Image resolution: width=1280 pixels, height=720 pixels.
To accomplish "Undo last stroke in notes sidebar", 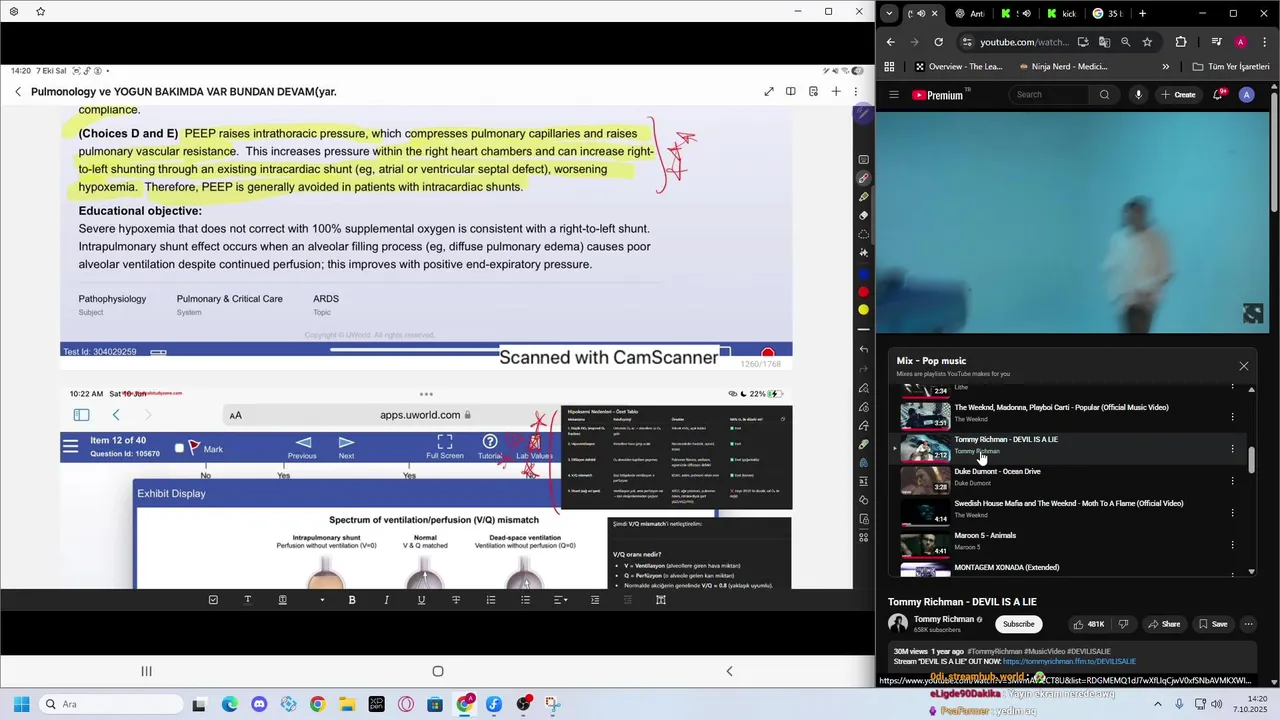I will [864, 349].
